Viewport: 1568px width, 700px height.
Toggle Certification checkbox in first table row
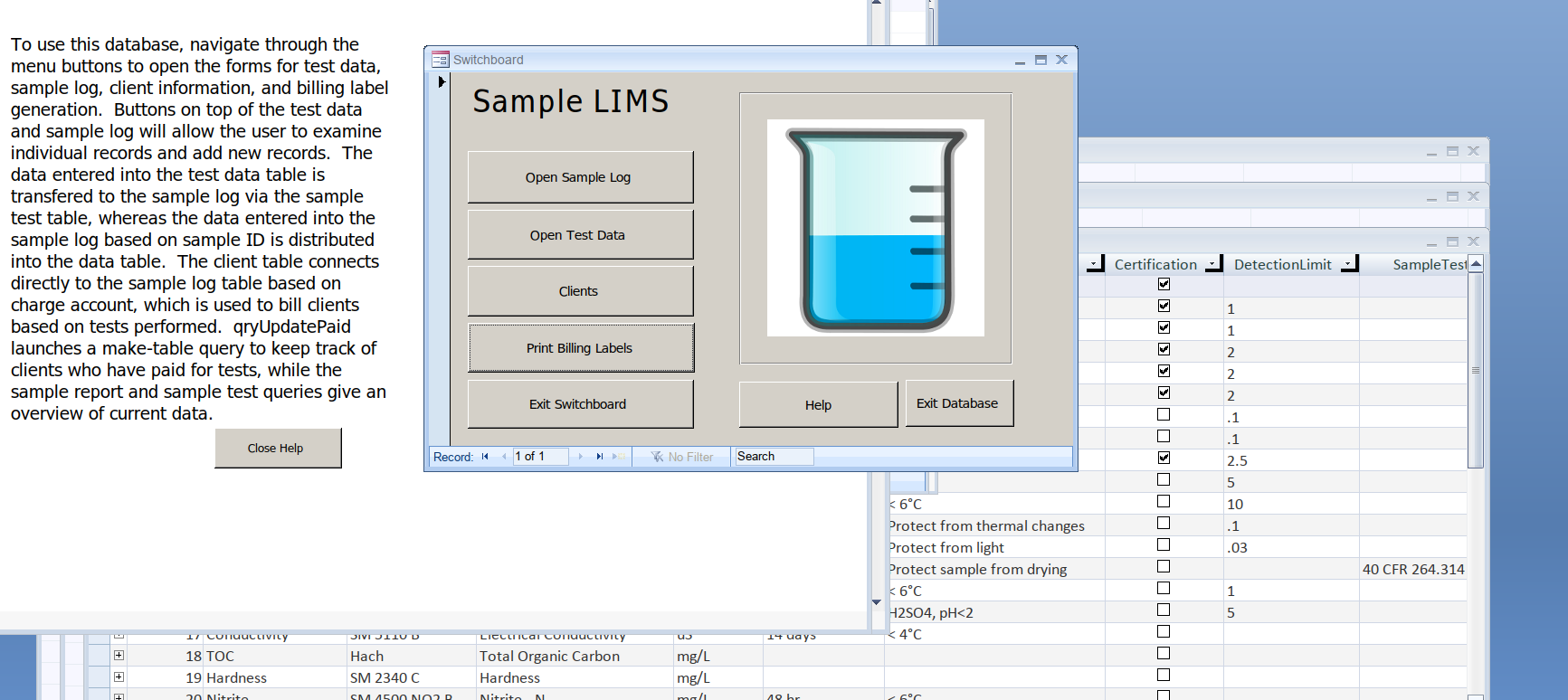[1164, 284]
